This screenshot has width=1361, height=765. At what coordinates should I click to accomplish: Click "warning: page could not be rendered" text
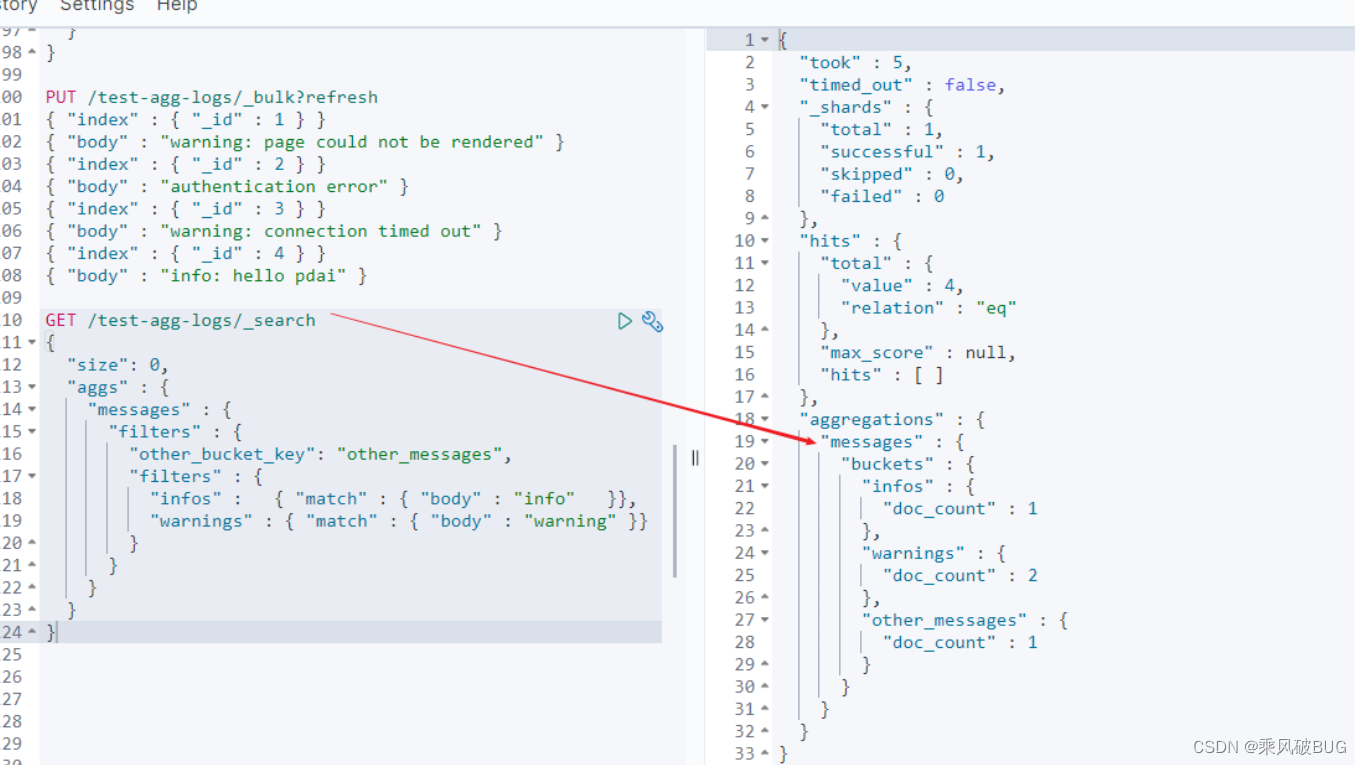pyautogui.click(x=351, y=142)
